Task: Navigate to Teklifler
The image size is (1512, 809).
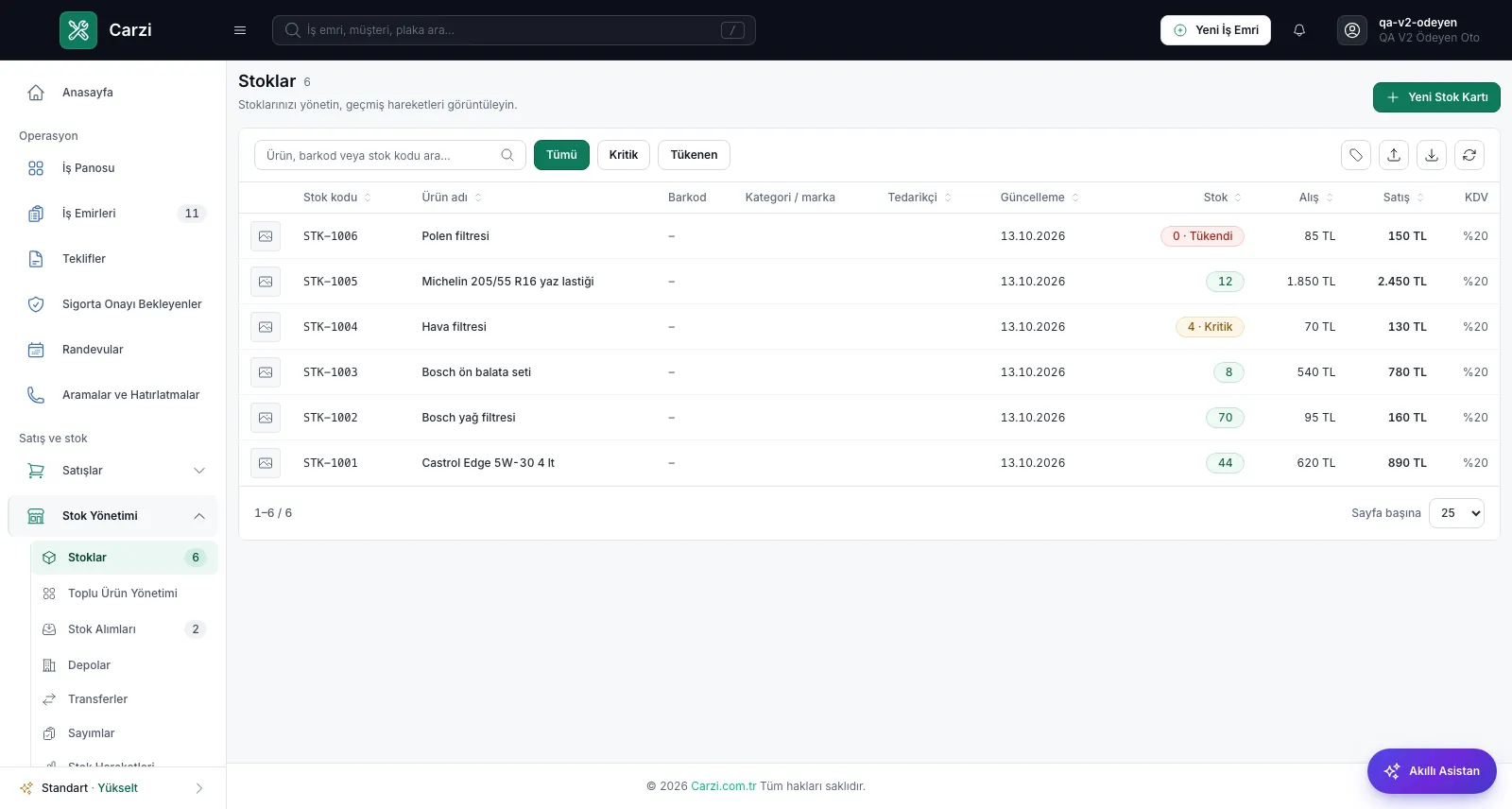Action: tap(113, 259)
